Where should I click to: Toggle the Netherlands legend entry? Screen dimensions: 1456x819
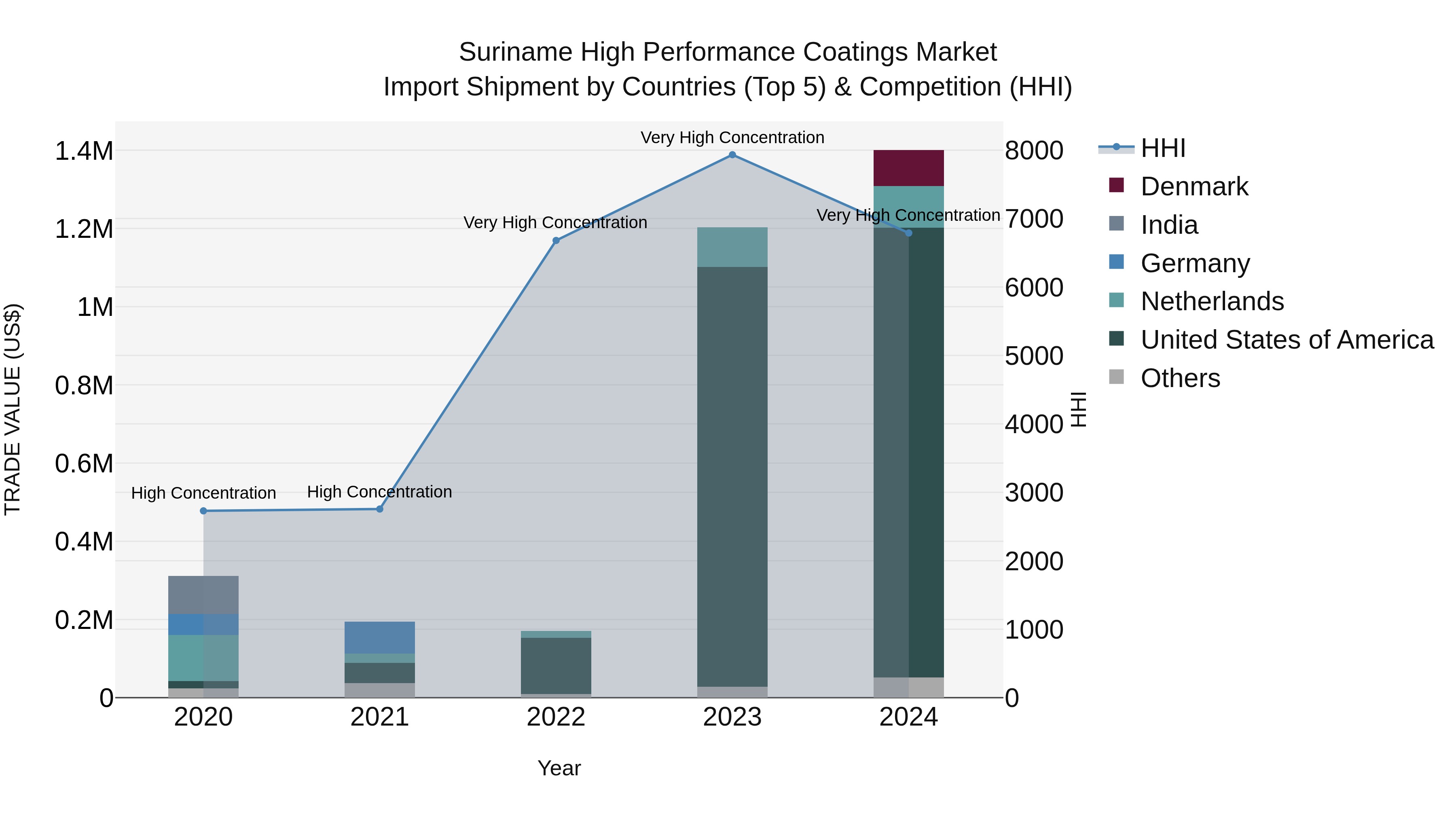point(1197,301)
